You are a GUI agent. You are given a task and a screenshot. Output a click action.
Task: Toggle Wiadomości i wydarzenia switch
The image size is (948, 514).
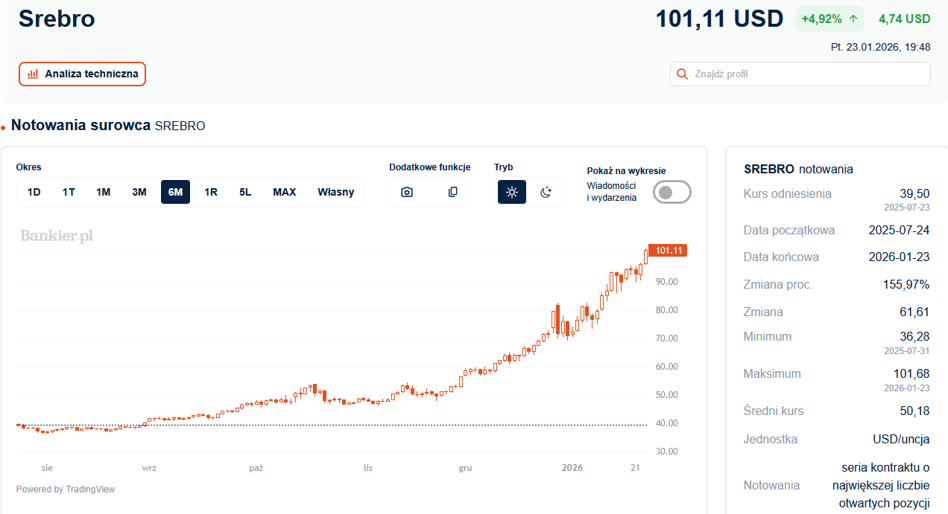[x=672, y=192]
